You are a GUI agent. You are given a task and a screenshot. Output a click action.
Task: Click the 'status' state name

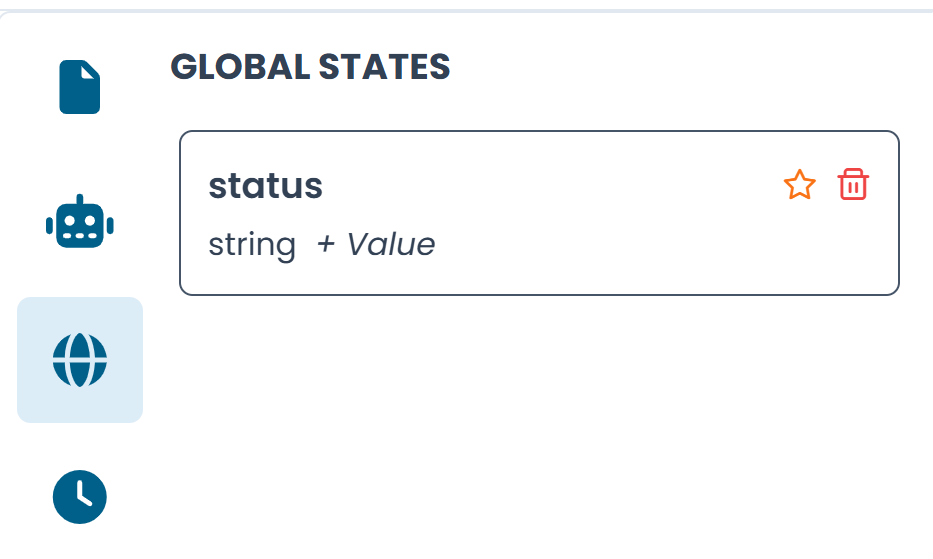click(x=265, y=186)
